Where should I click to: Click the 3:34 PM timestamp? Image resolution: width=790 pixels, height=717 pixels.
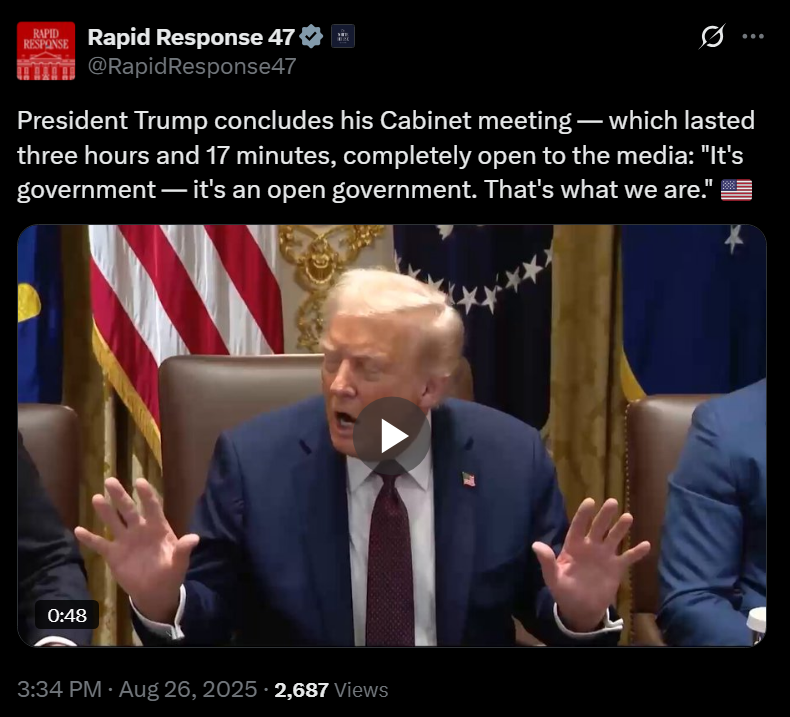(x=59, y=689)
